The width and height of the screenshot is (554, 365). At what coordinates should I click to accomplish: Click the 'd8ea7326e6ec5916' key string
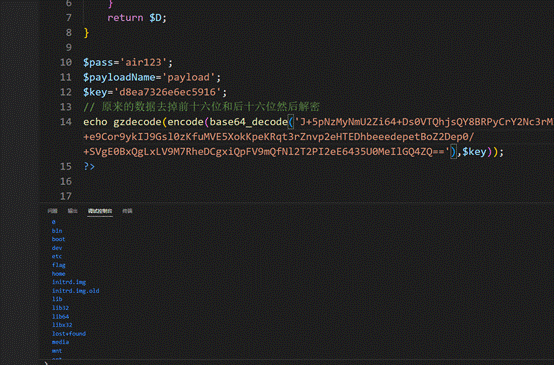pyautogui.click(x=167, y=92)
